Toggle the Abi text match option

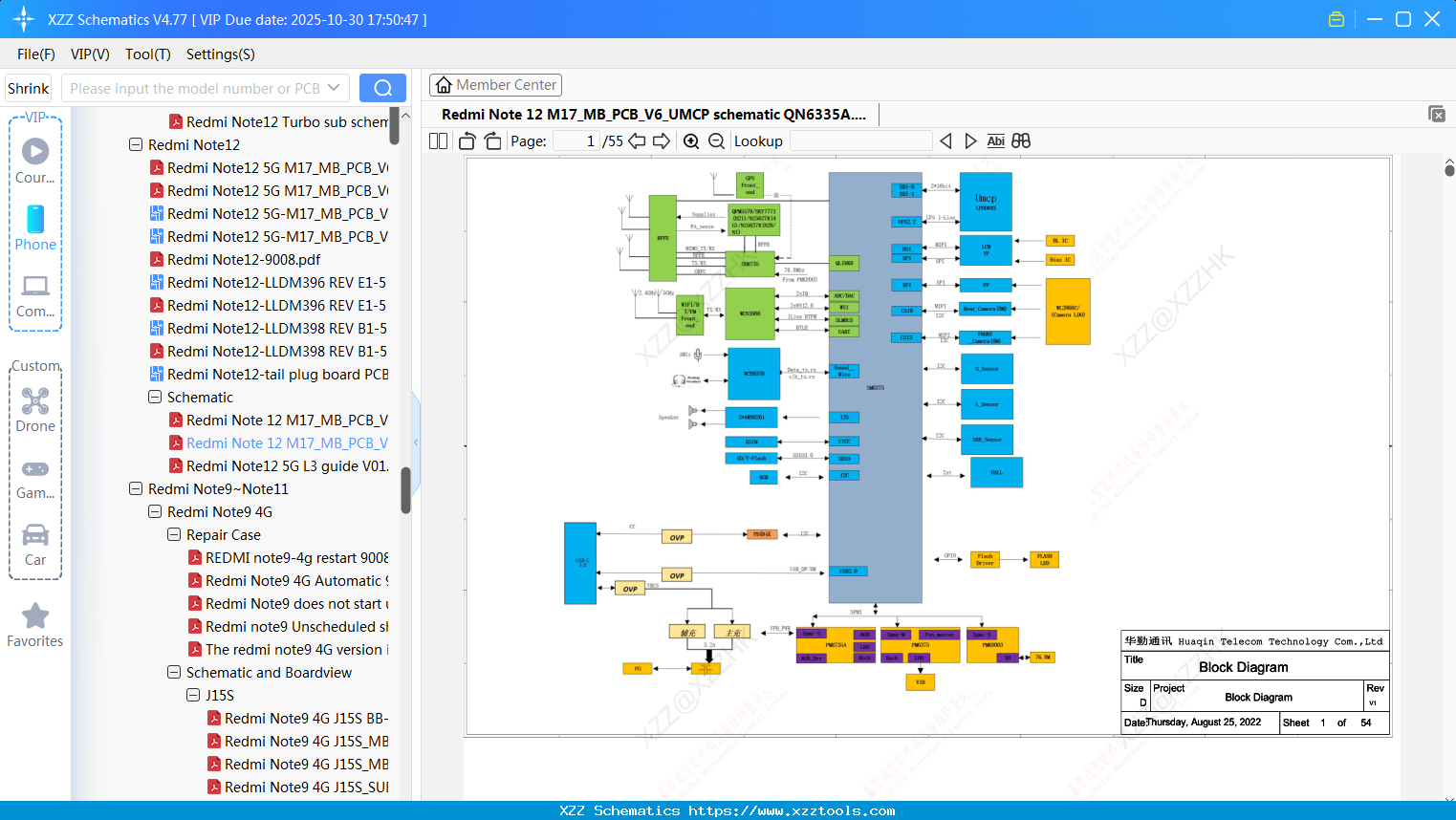(x=995, y=140)
